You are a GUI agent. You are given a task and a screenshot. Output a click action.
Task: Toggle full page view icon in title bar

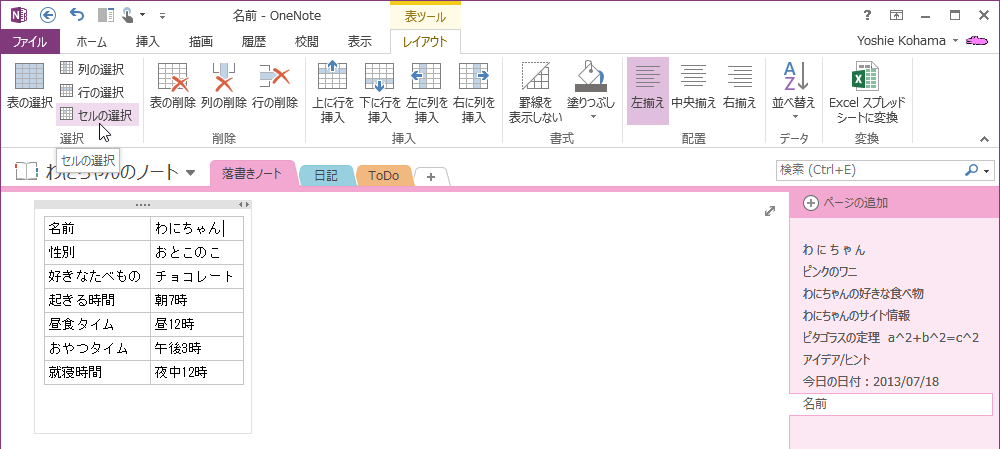click(x=897, y=15)
